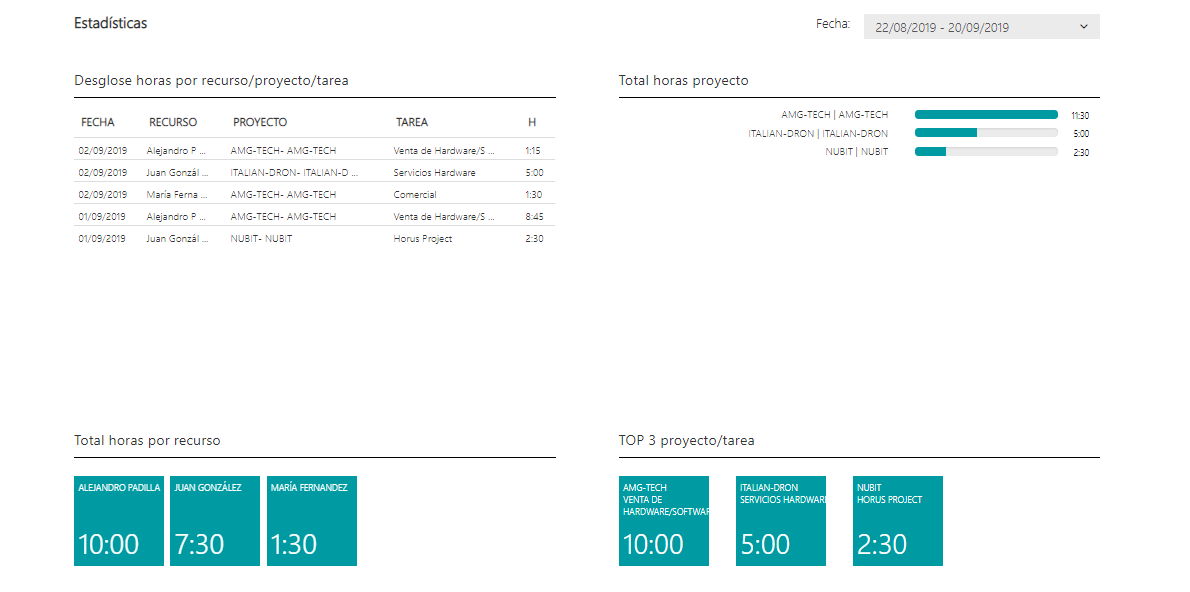Click the H hours column header
The height and width of the screenshot is (592, 1190).
pyautogui.click(x=532, y=122)
